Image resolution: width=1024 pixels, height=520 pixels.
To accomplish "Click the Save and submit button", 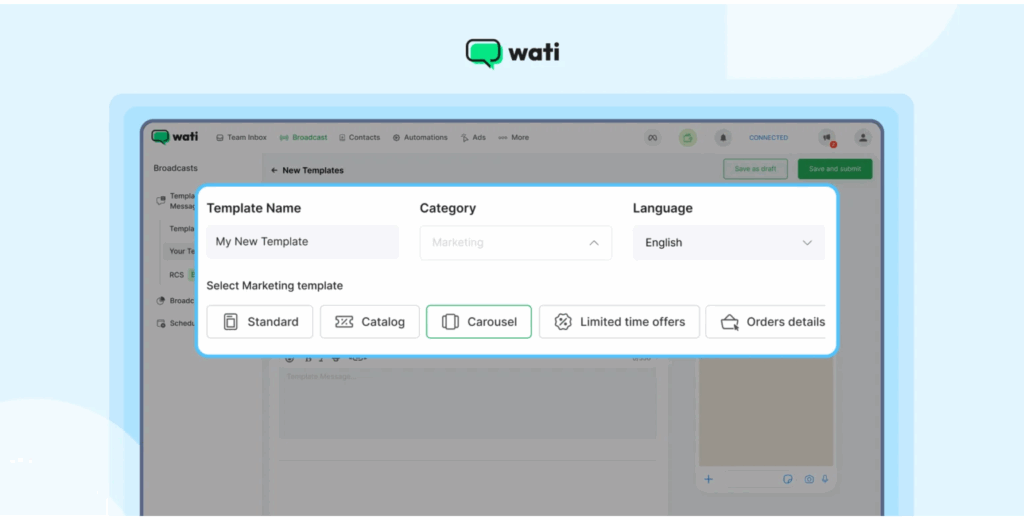I will tap(835, 169).
